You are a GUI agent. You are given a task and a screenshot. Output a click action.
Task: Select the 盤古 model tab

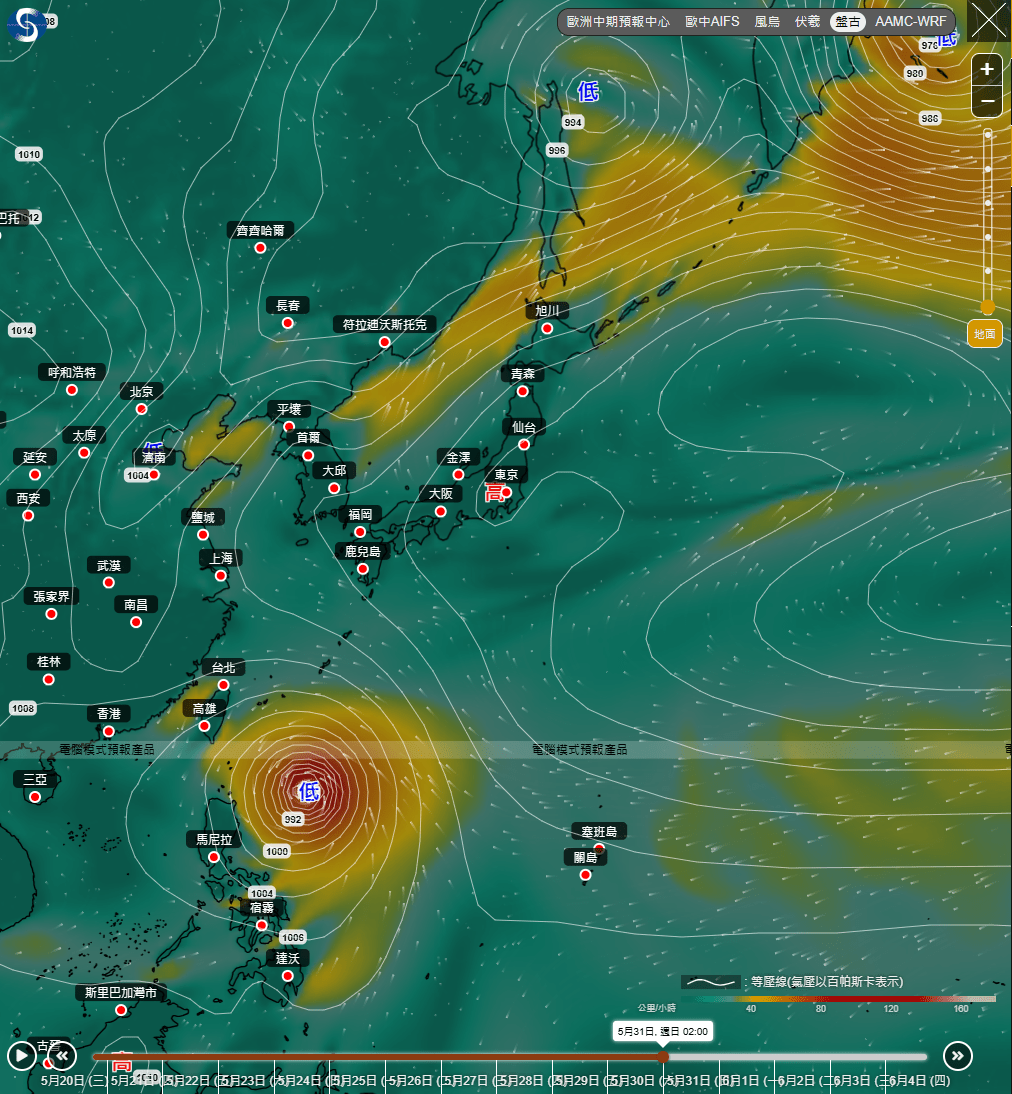(847, 22)
